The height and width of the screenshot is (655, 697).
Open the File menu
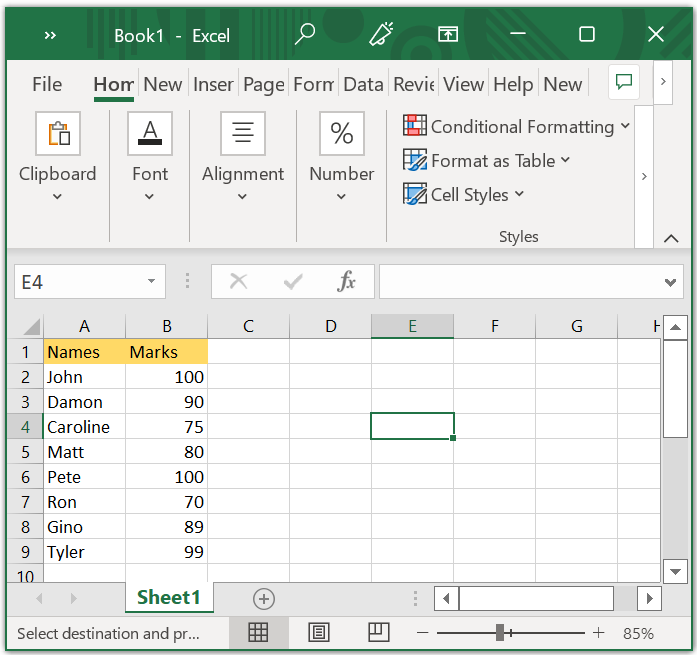point(47,84)
